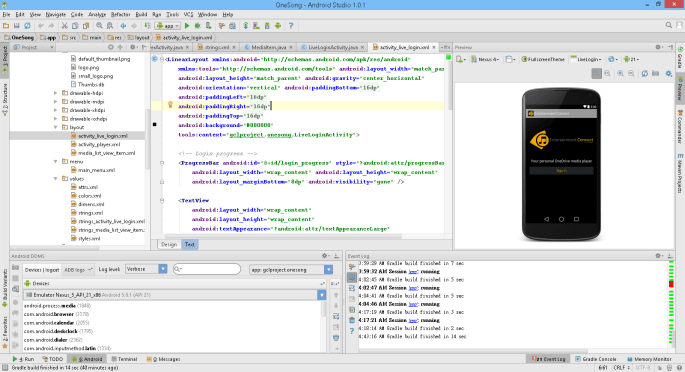Toggle the Favorites side panel

coord(5,333)
